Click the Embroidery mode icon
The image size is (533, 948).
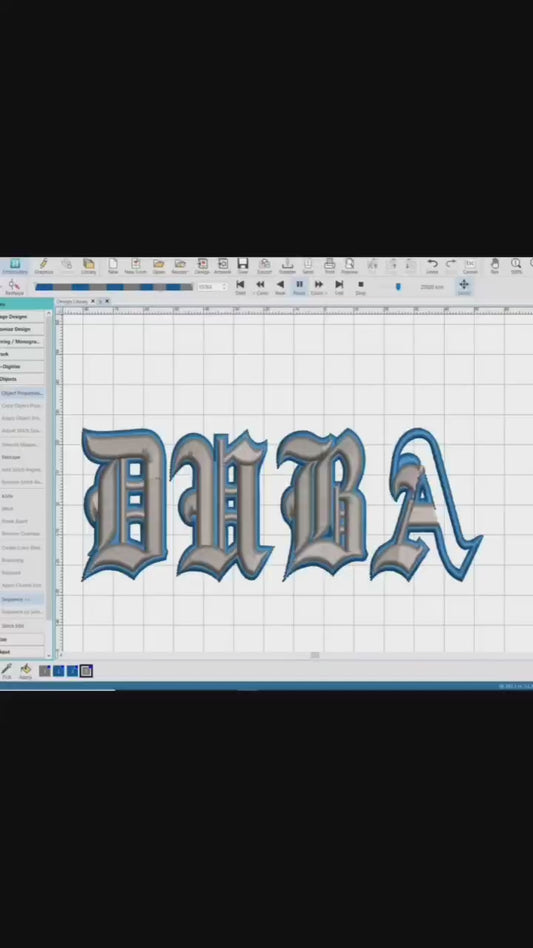(x=15, y=266)
